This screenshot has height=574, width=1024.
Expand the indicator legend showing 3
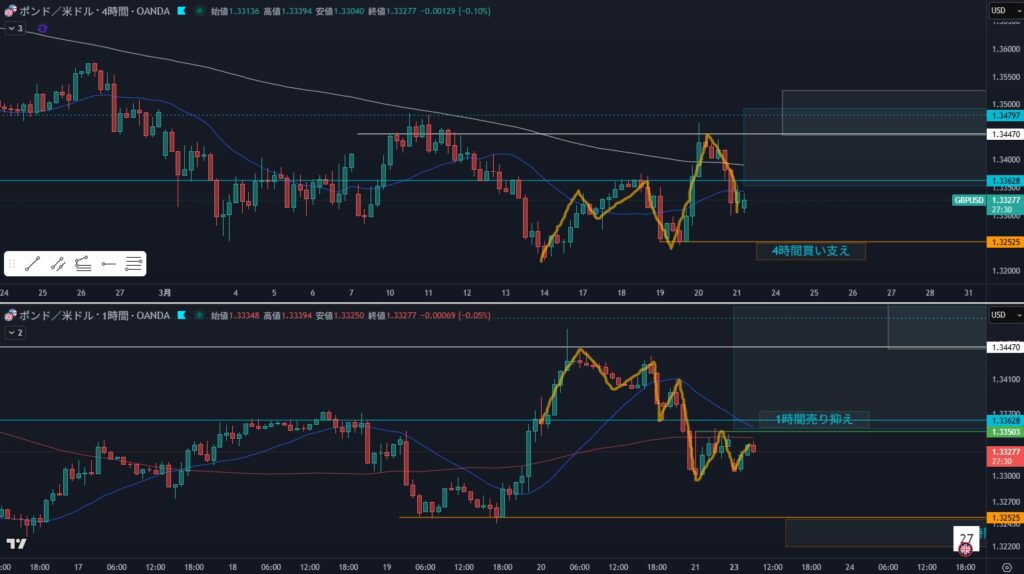14,29
